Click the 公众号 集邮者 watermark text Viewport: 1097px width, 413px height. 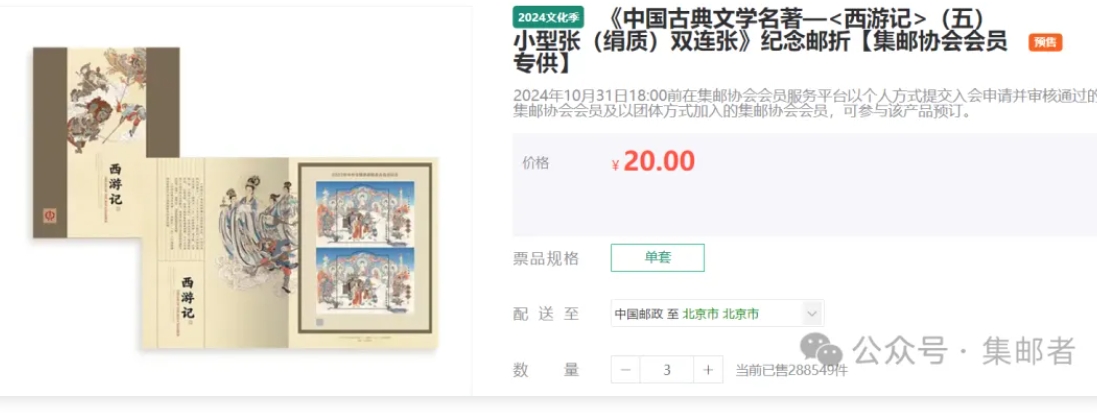tap(963, 350)
